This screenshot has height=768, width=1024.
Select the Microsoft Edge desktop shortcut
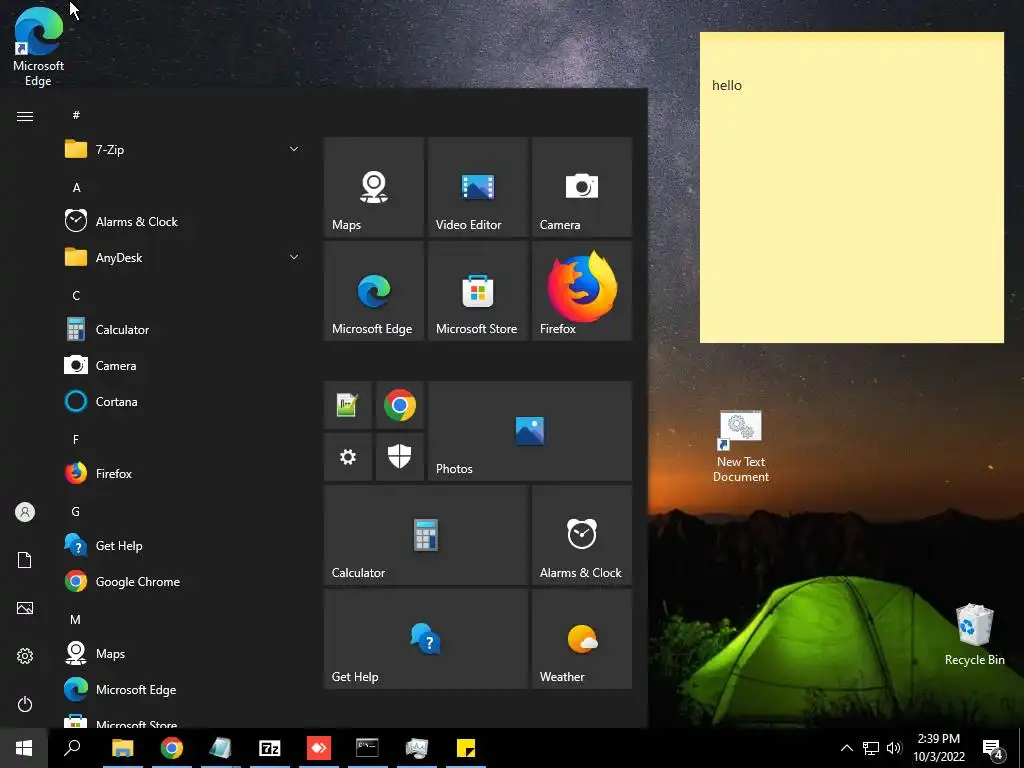coord(39,47)
